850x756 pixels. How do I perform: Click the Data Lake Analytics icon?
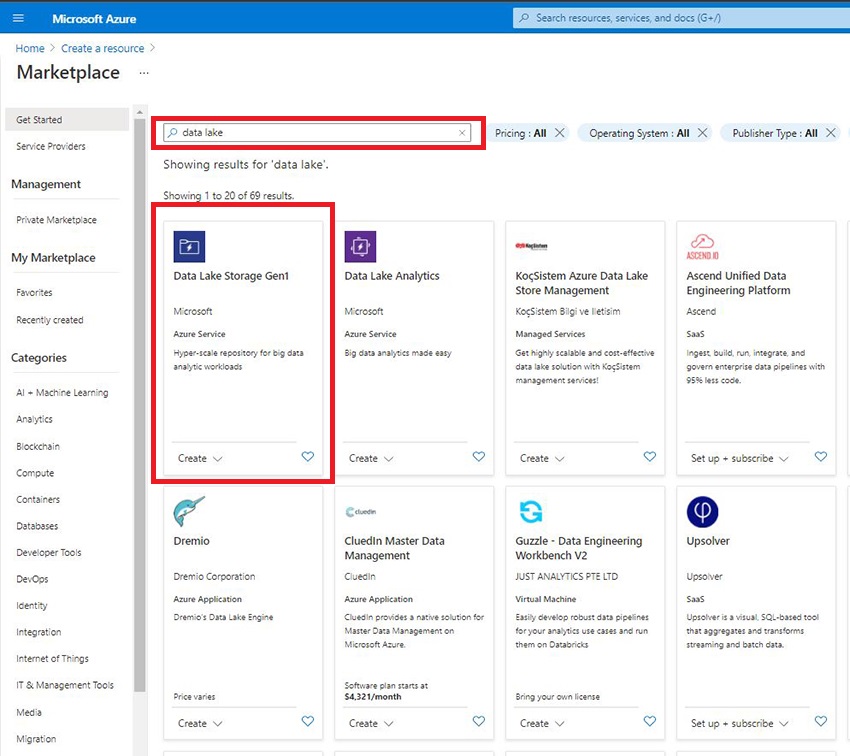pyautogui.click(x=360, y=247)
